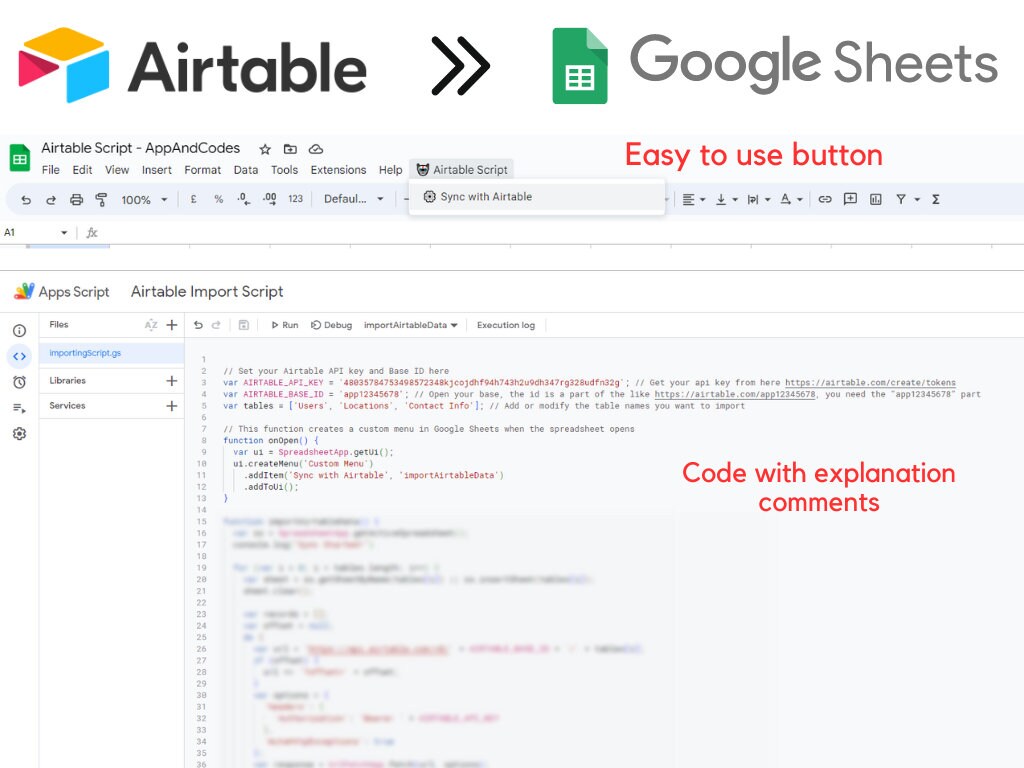Image resolution: width=1024 pixels, height=768 pixels.
Task: Toggle currency format on selected cell
Action: tap(192, 199)
